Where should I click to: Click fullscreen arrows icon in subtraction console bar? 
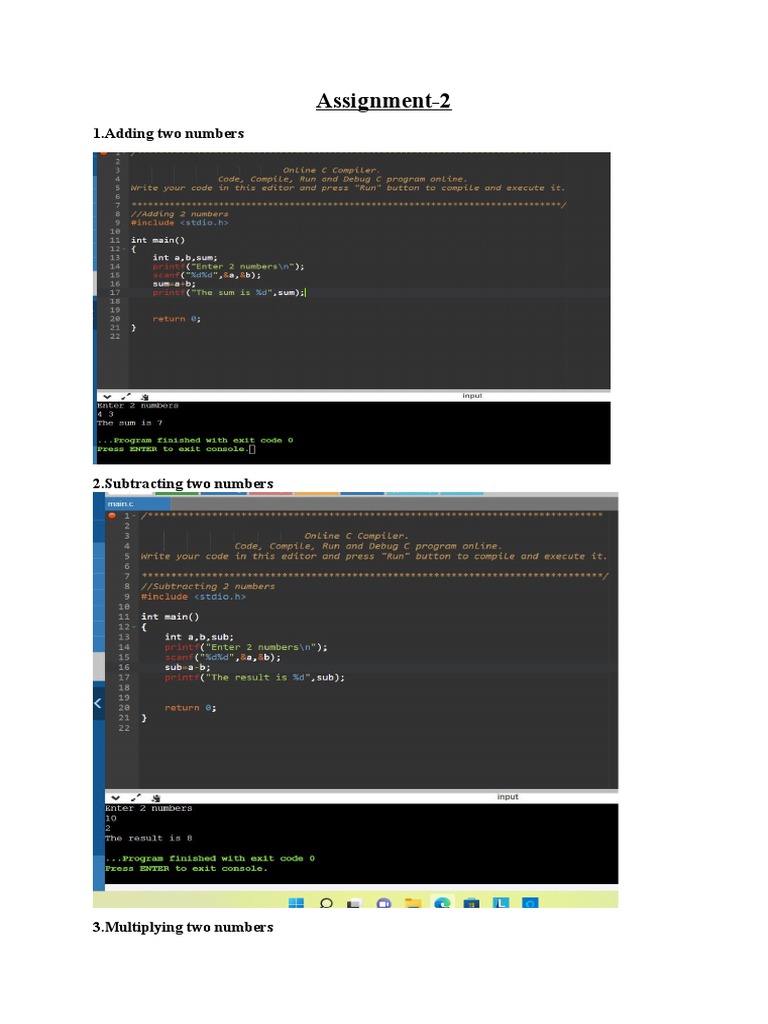(136, 797)
